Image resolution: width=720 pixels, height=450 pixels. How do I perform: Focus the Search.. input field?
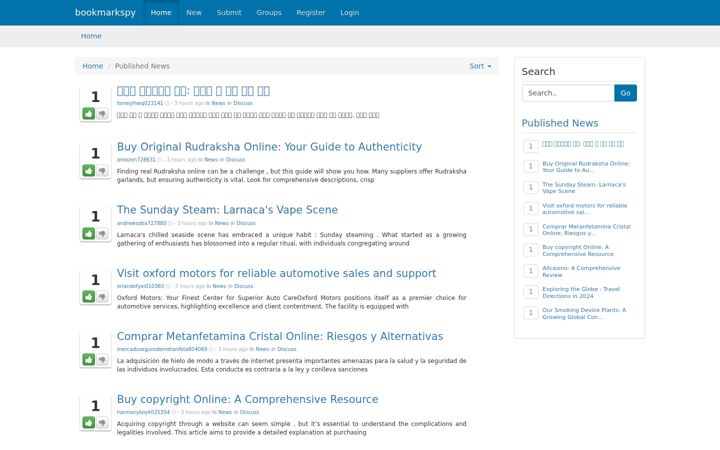568,93
